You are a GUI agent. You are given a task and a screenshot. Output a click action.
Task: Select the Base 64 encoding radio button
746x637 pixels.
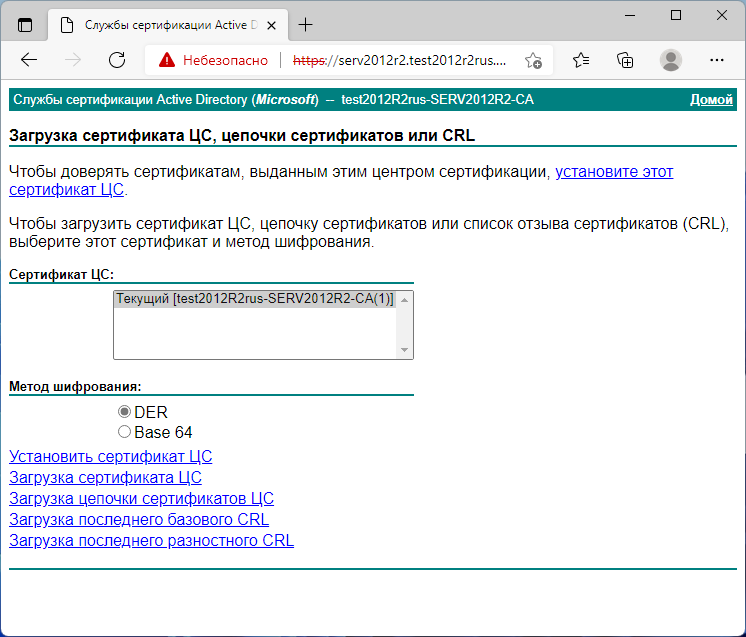point(124,432)
